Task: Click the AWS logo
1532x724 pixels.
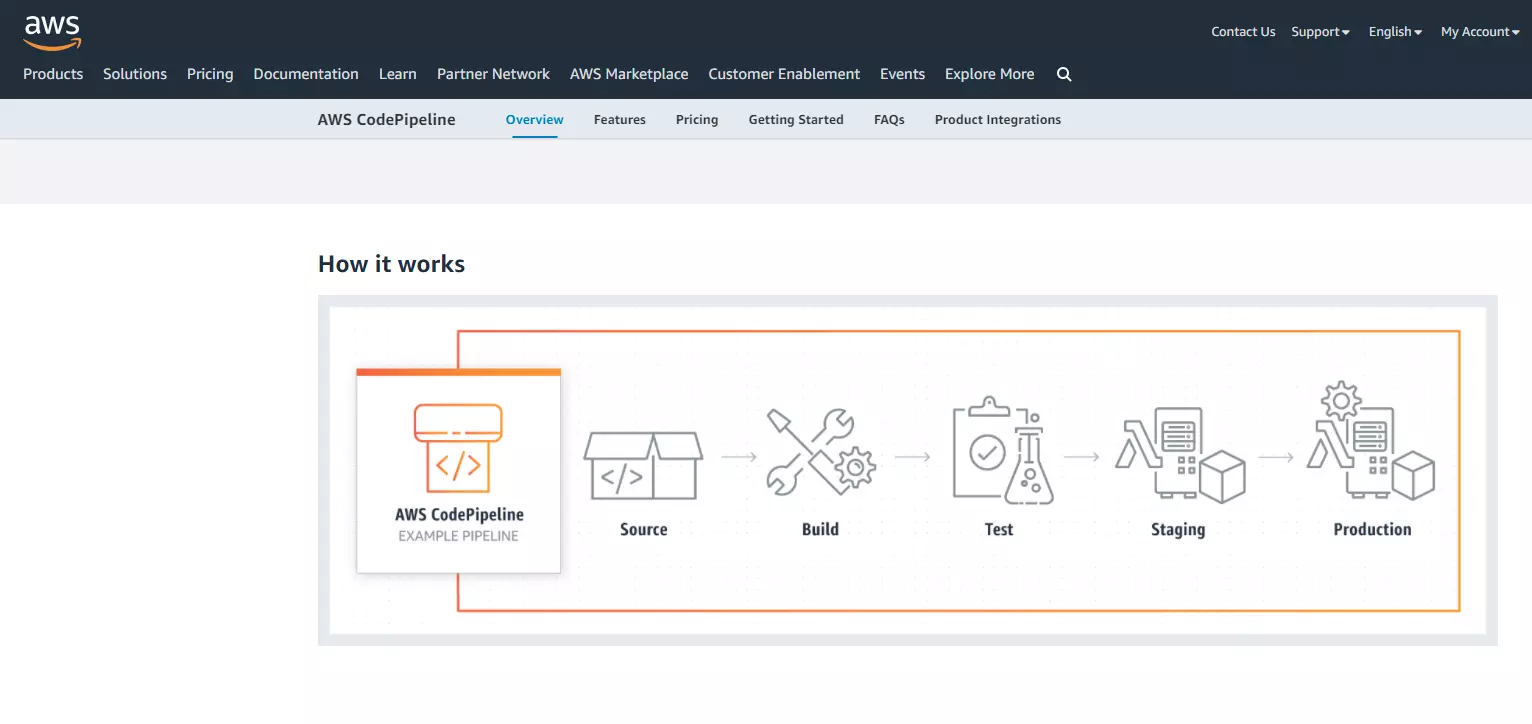Action: (x=52, y=32)
